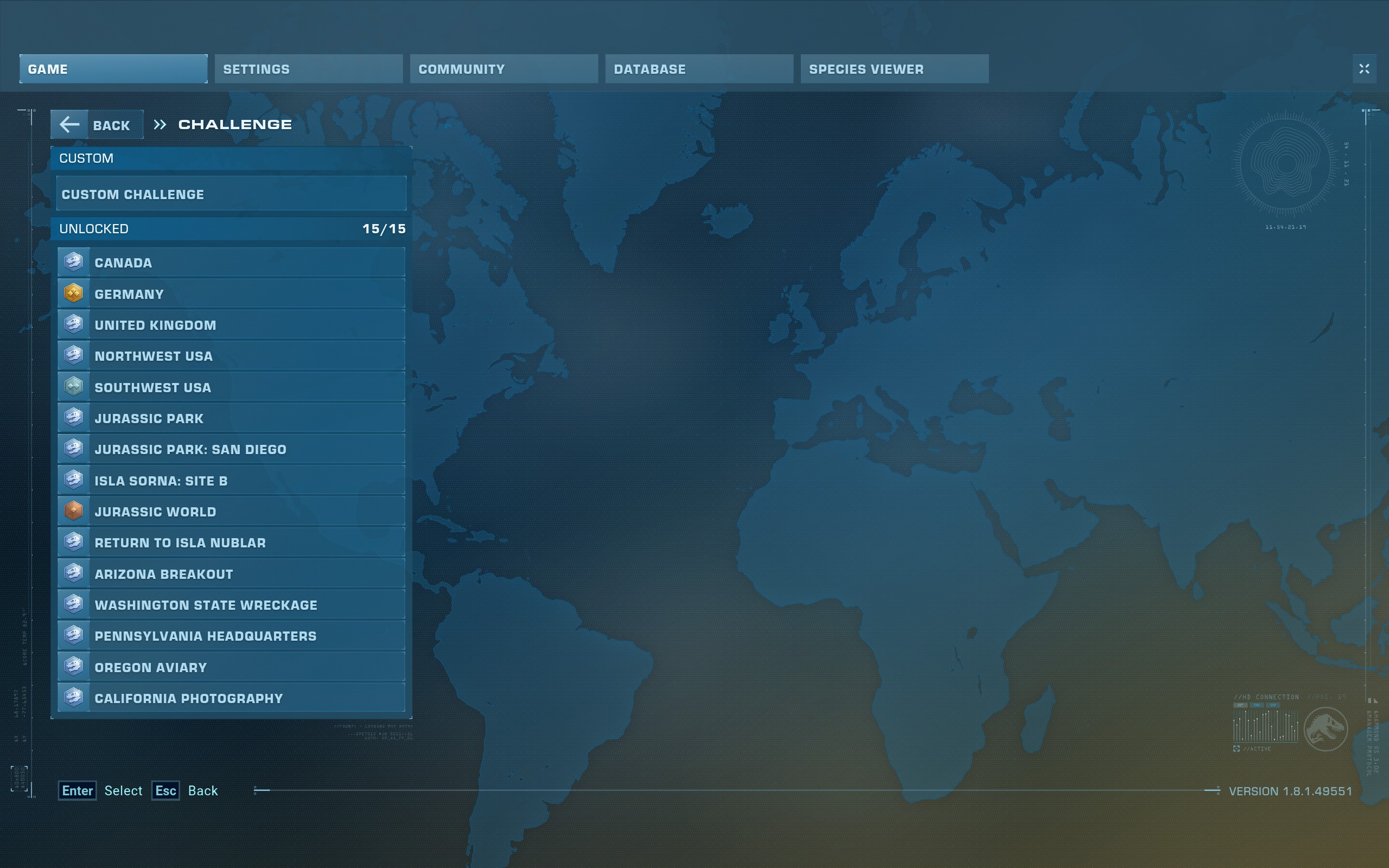The width and height of the screenshot is (1389, 868).
Task: Click the Southwest USA medal icon
Action: pos(73,387)
